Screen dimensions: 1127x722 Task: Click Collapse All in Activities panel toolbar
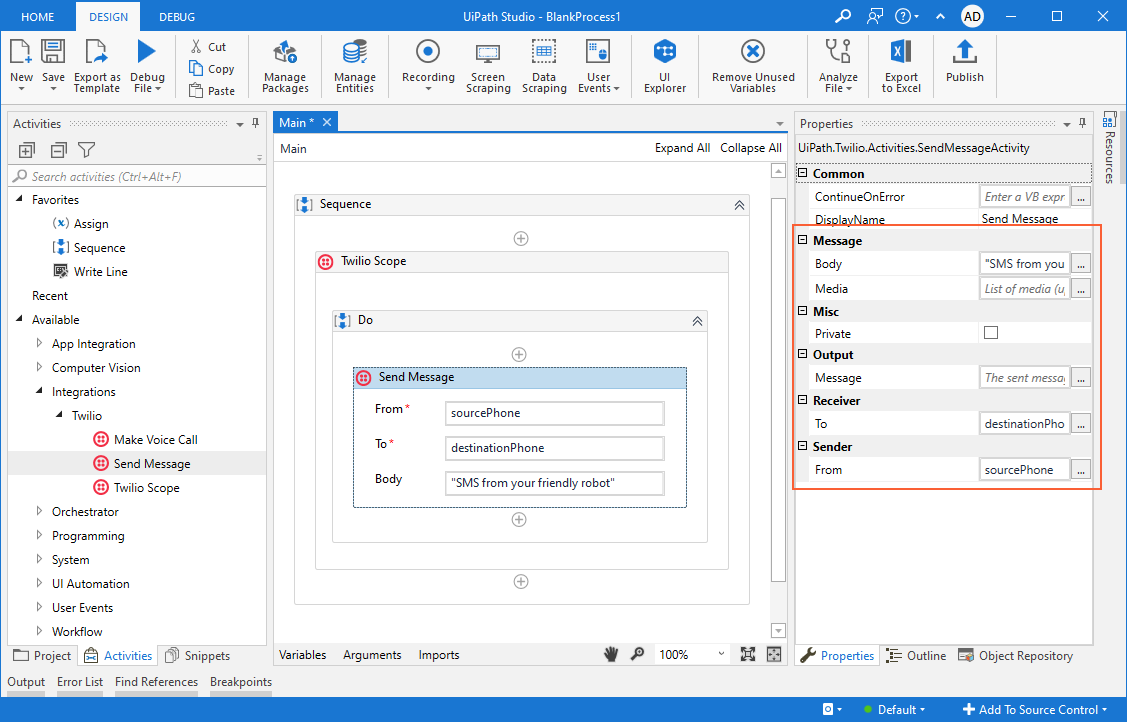tap(58, 150)
